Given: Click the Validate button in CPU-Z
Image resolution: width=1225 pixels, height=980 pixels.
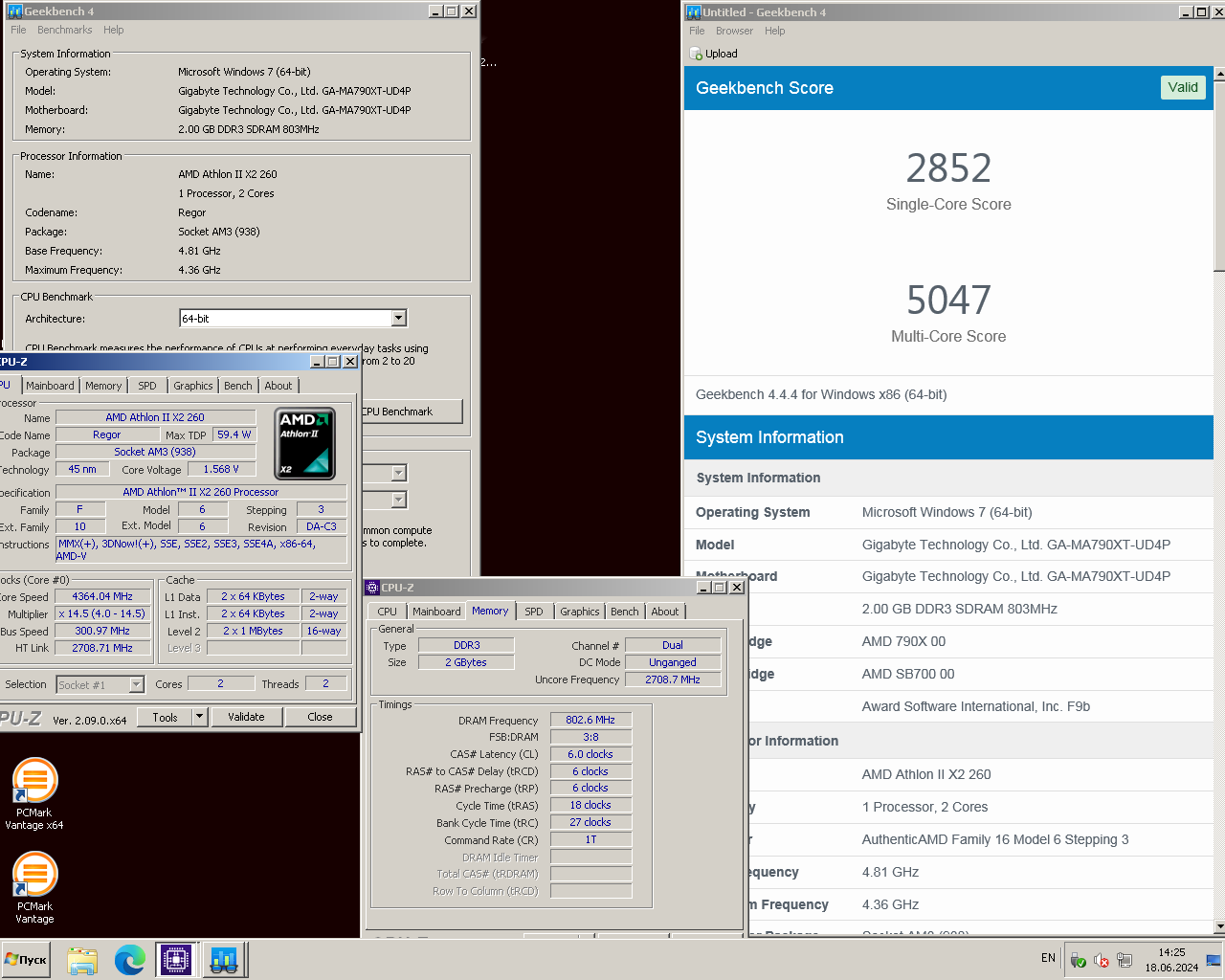Looking at the screenshot, I should click(246, 717).
